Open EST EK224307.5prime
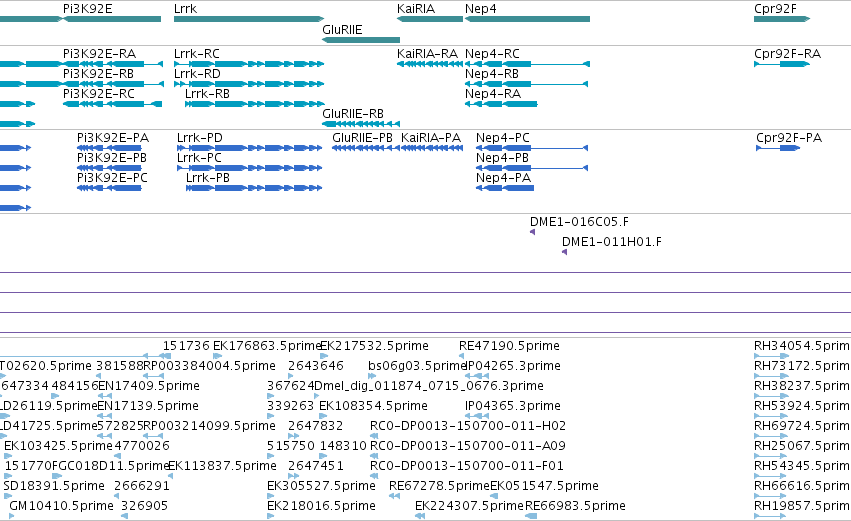The image size is (851, 521). pos(469,506)
